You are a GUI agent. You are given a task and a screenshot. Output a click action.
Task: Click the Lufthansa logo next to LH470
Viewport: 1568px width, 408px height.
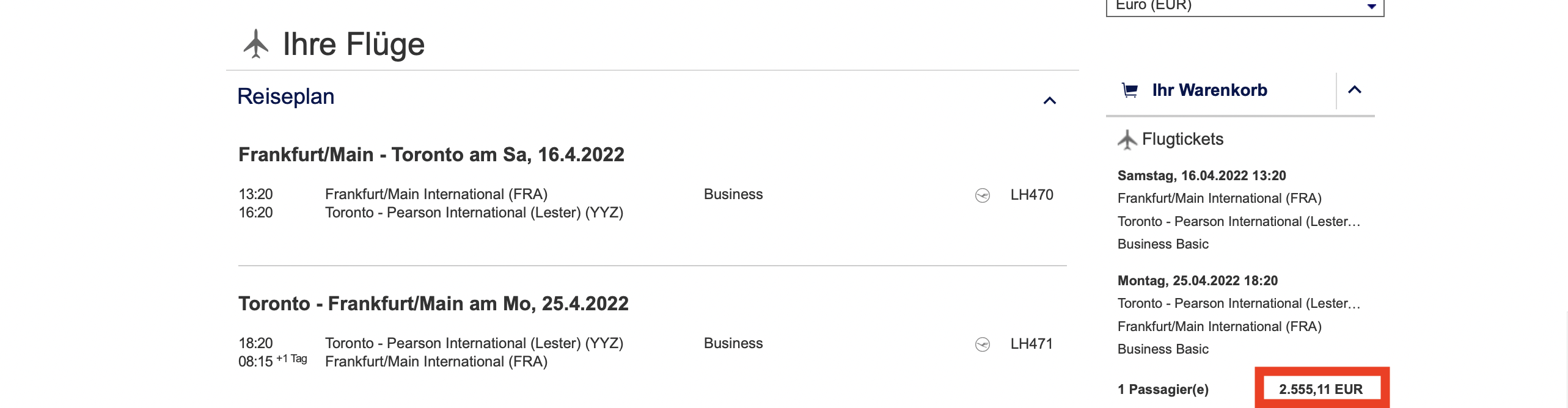(982, 195)
